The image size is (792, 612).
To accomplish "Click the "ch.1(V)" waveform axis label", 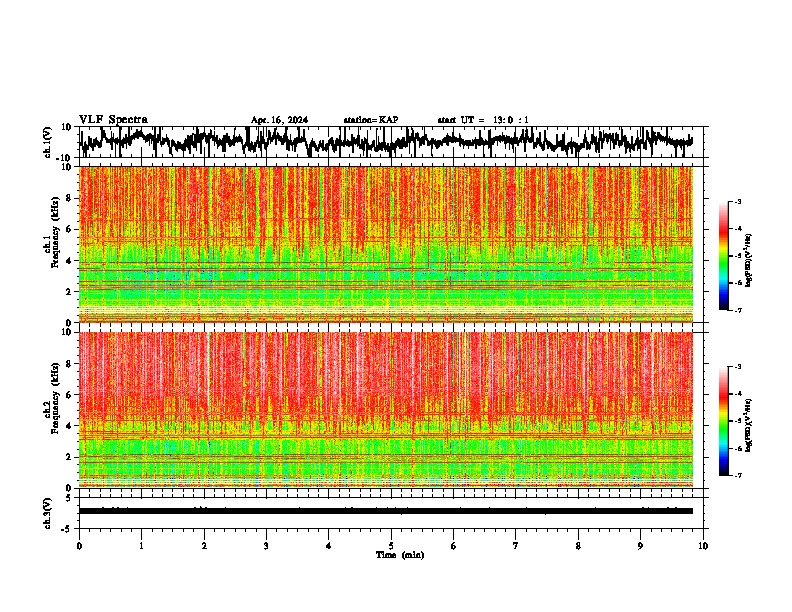I will [48, 142].
